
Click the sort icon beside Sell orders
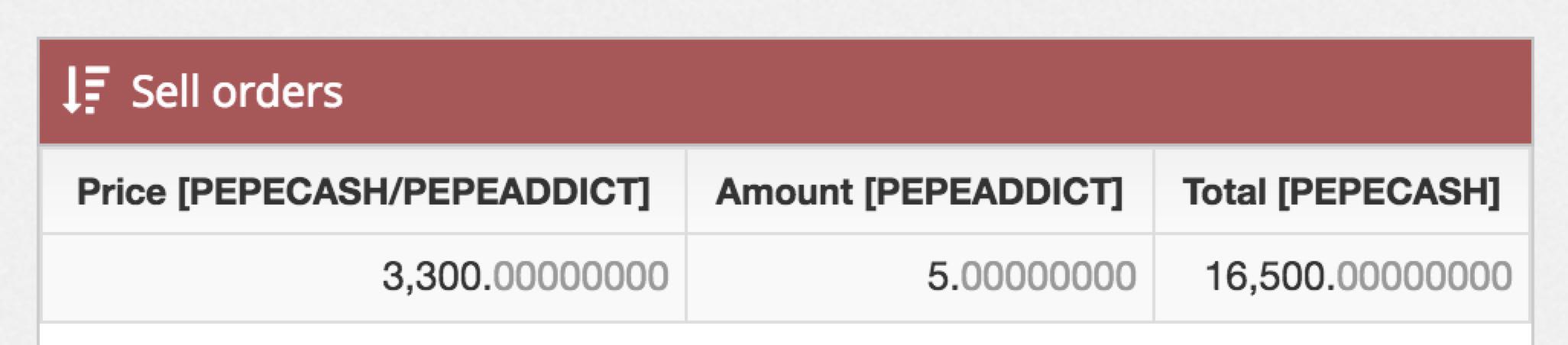point(86,90)
